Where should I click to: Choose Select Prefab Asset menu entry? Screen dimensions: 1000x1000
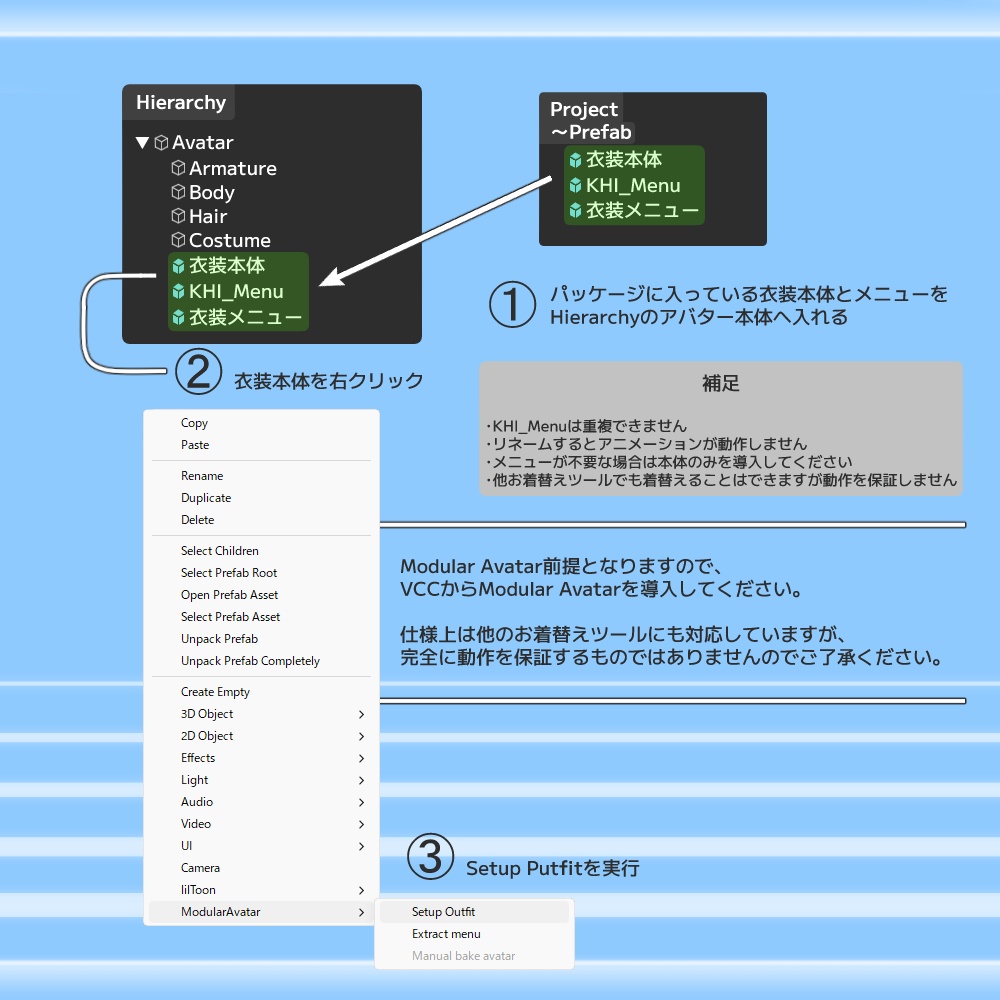tap(261, 617)
